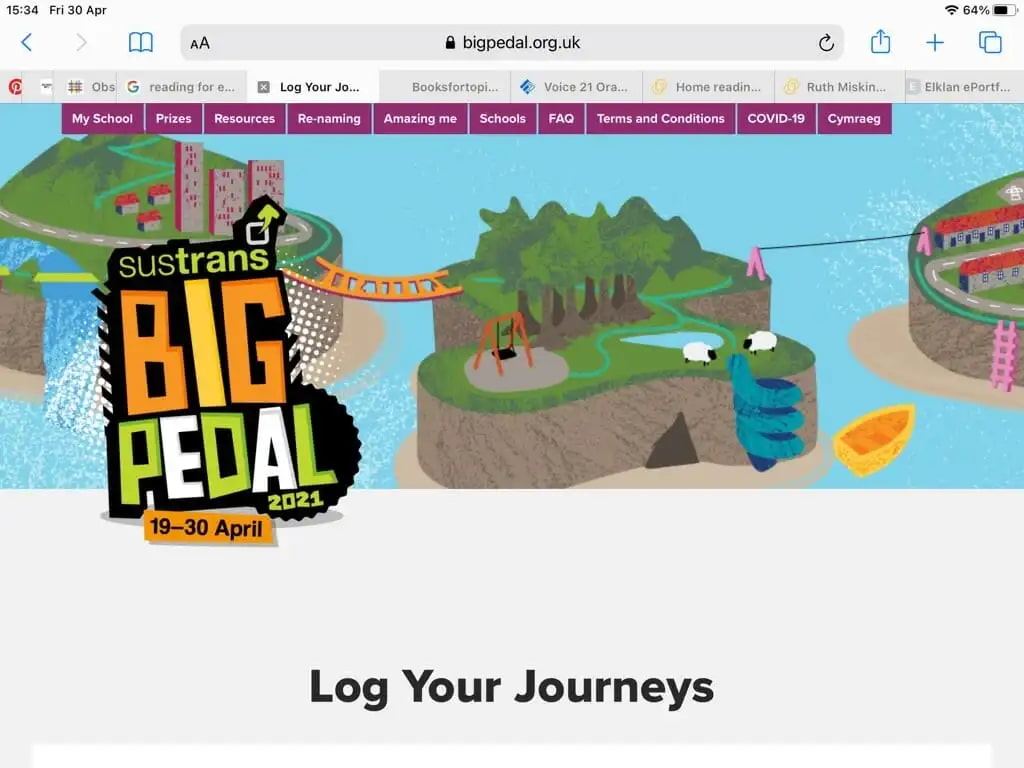The image size is (1024, 768).
Task: Click the bigpedal.org.uk address bar
Action: click(x=512, y=42)
